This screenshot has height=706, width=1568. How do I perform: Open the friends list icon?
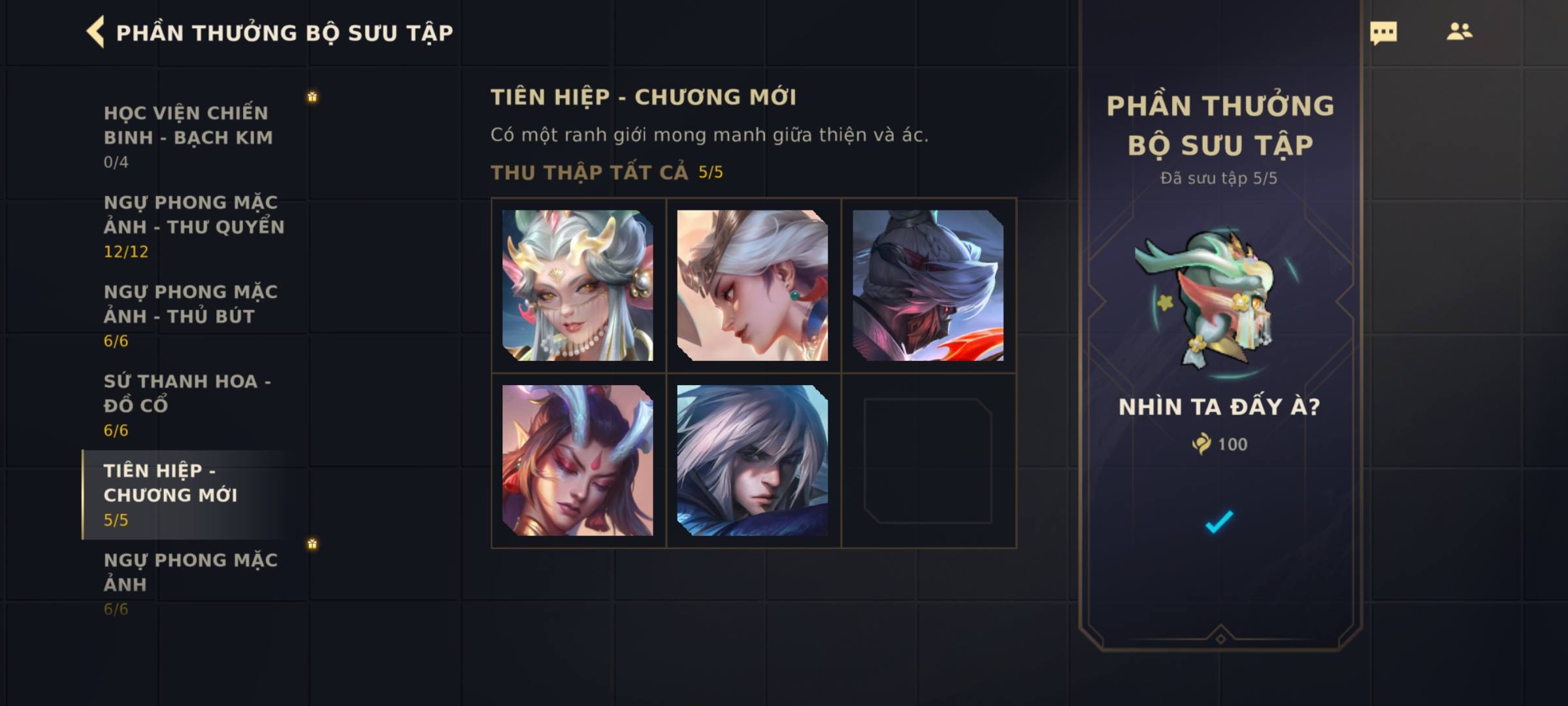pos(1459,31)
